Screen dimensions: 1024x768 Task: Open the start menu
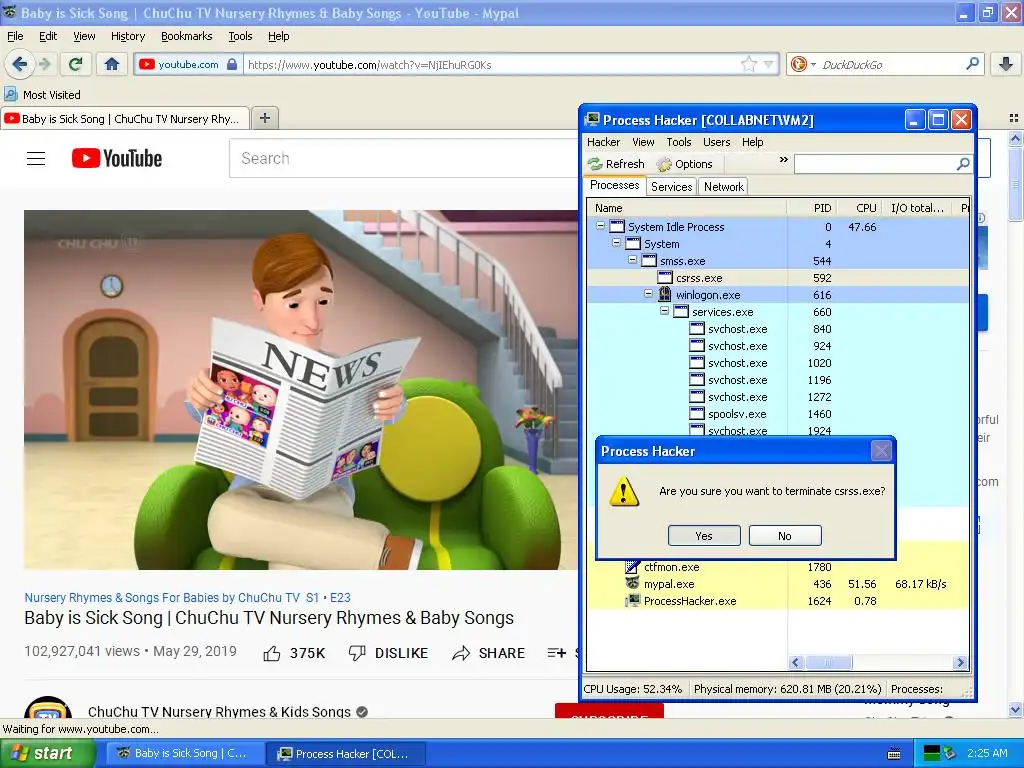click(x=48, y=753)
